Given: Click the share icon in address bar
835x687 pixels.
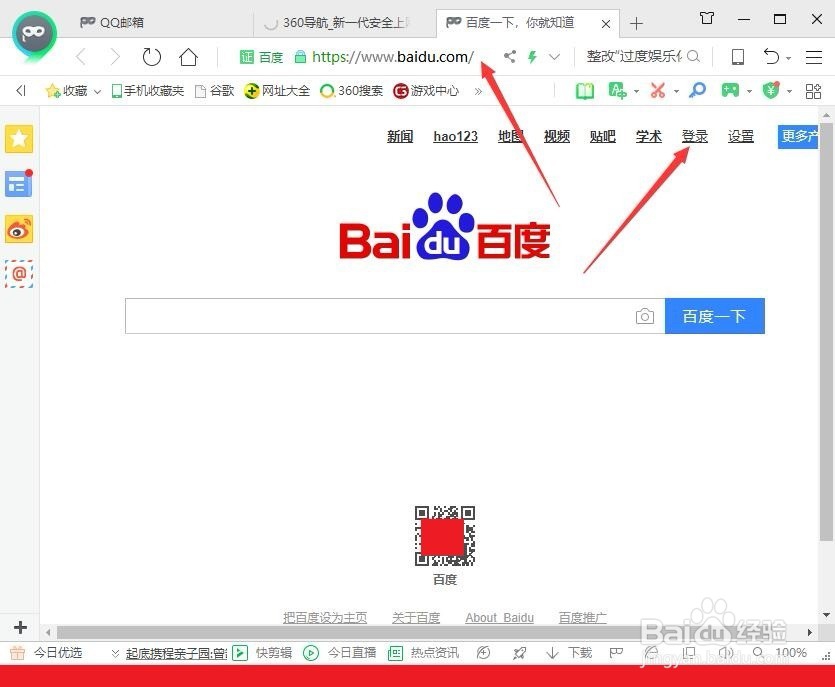Looking at the screenshot, I should [510, 56].
